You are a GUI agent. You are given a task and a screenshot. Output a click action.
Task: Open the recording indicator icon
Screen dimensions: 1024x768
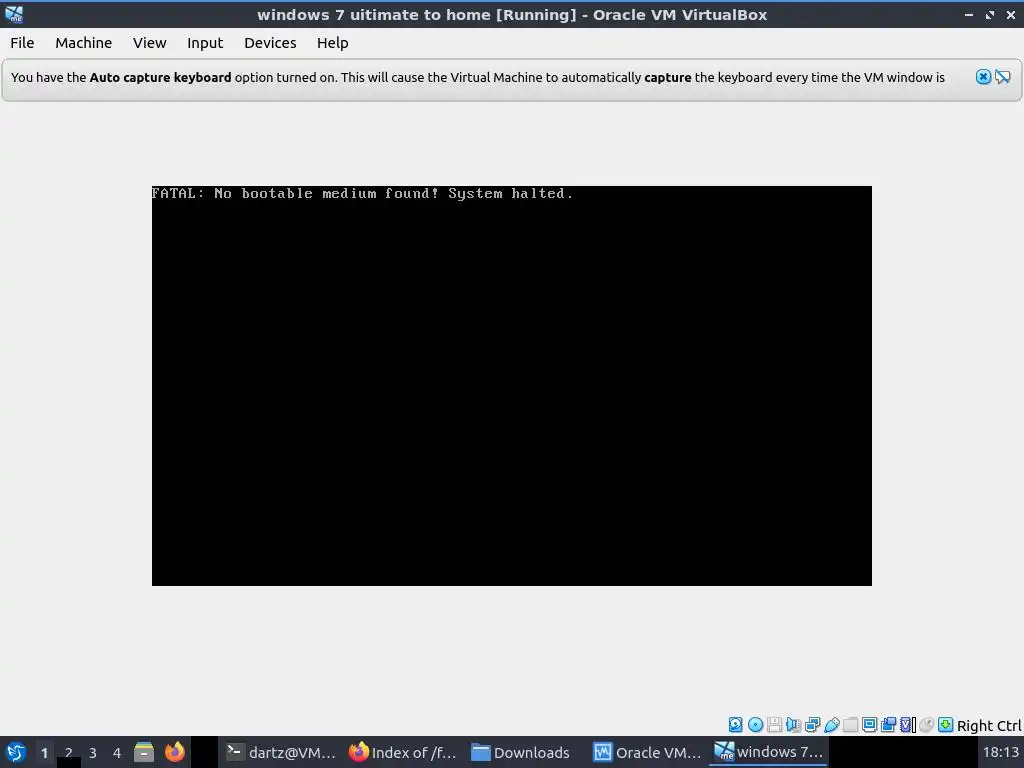point(888,724)
